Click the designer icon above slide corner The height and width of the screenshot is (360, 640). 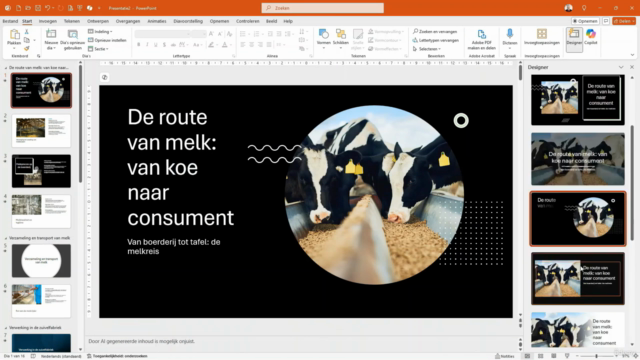pos(104,77)
